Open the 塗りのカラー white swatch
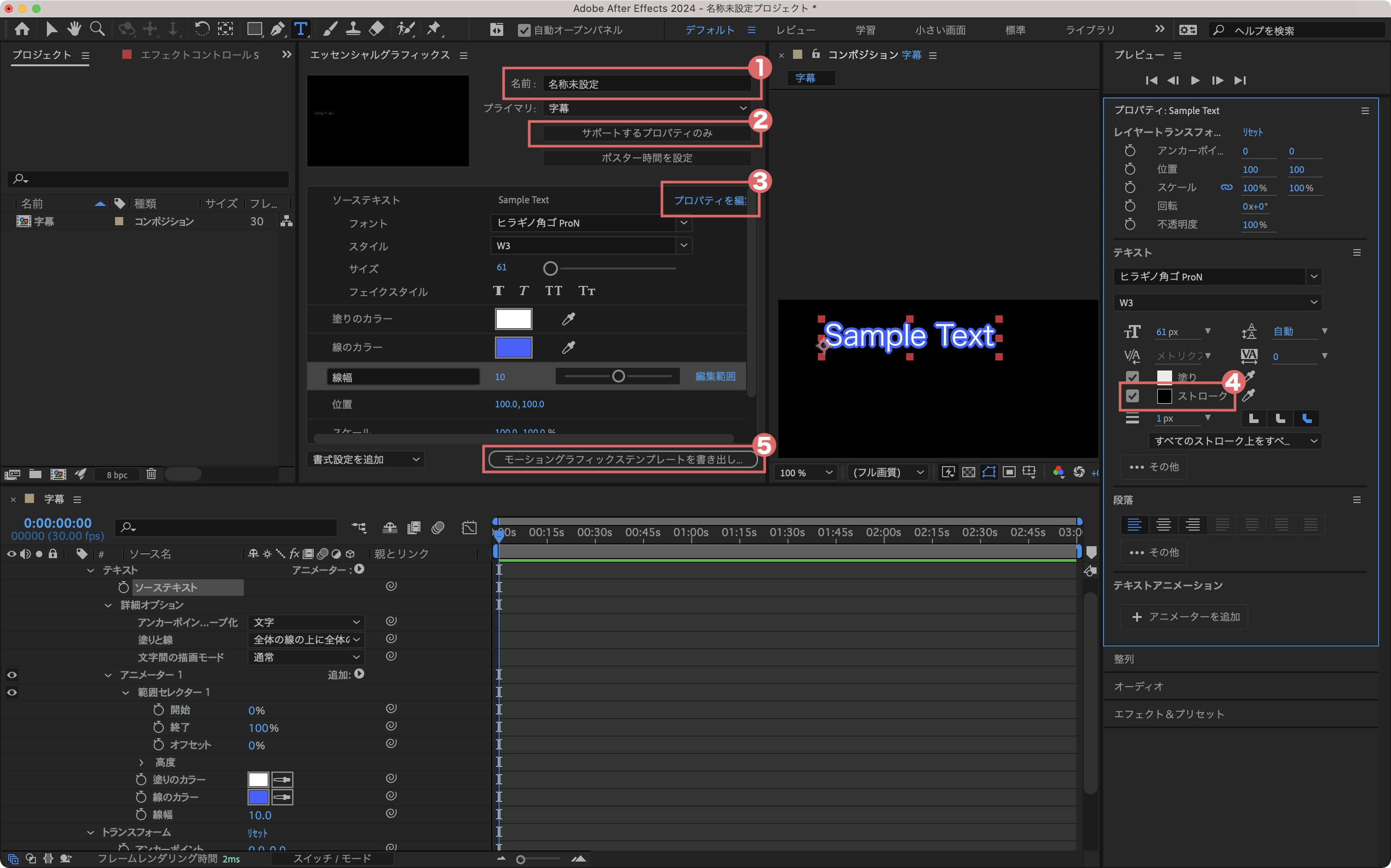The width and height of the screenshot is (1391, 868). tap(513, 319)
